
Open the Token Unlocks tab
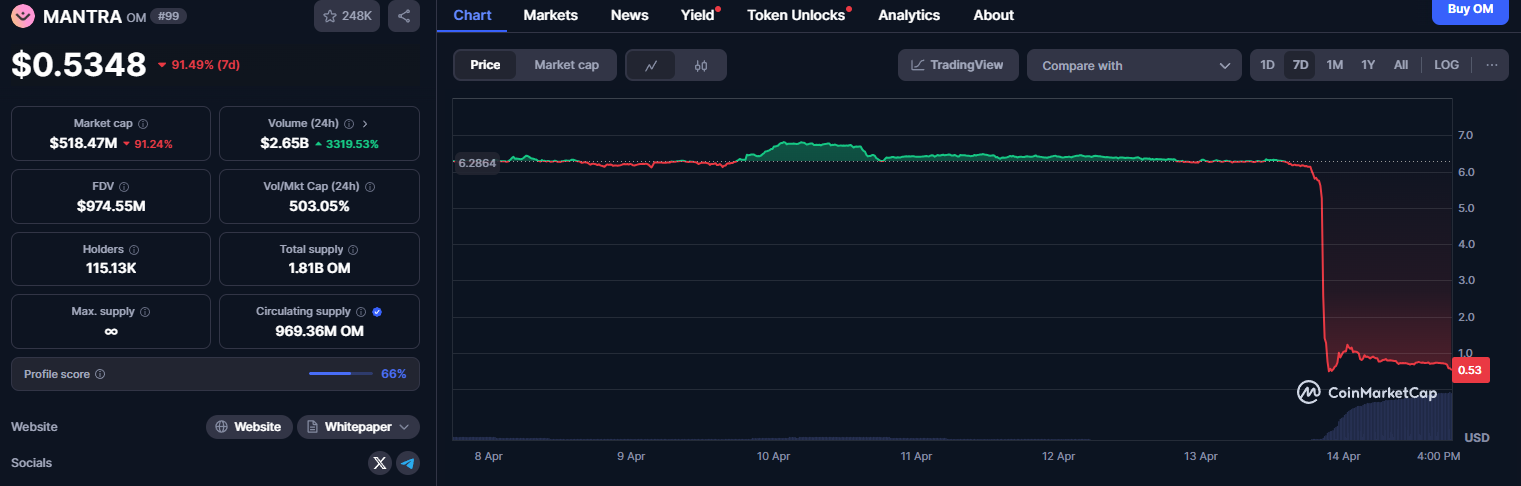click(x=796, y=15)
